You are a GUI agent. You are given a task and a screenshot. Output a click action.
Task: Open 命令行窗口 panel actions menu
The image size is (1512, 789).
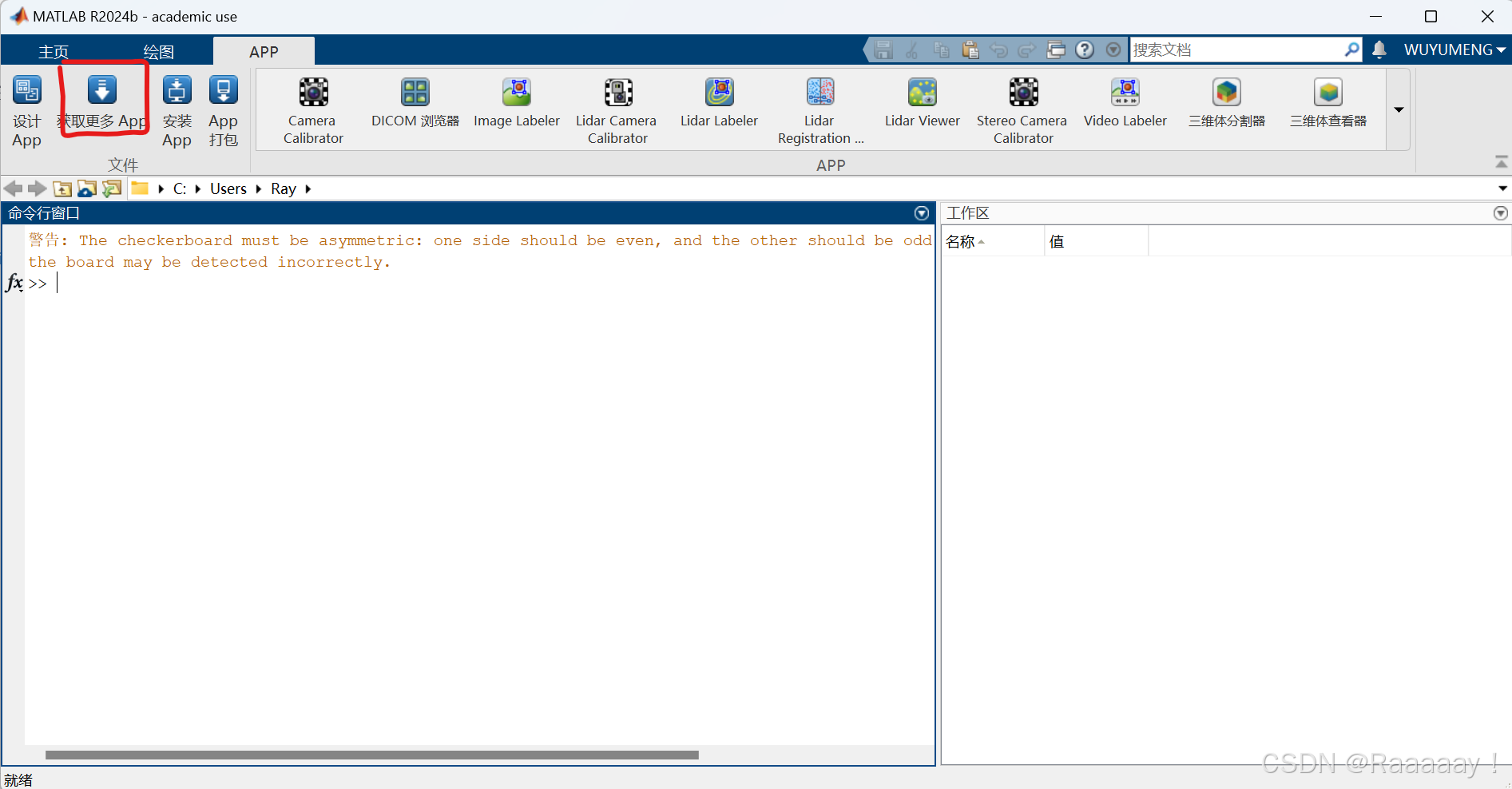[x=922, y=213]
